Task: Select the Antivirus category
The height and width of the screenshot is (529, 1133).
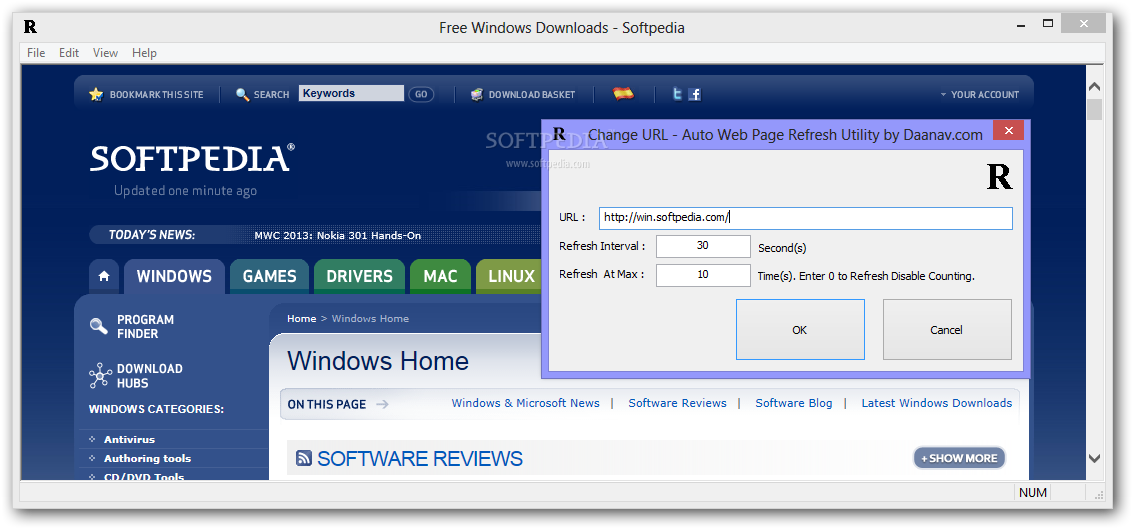Action: [x=129, y=439]
